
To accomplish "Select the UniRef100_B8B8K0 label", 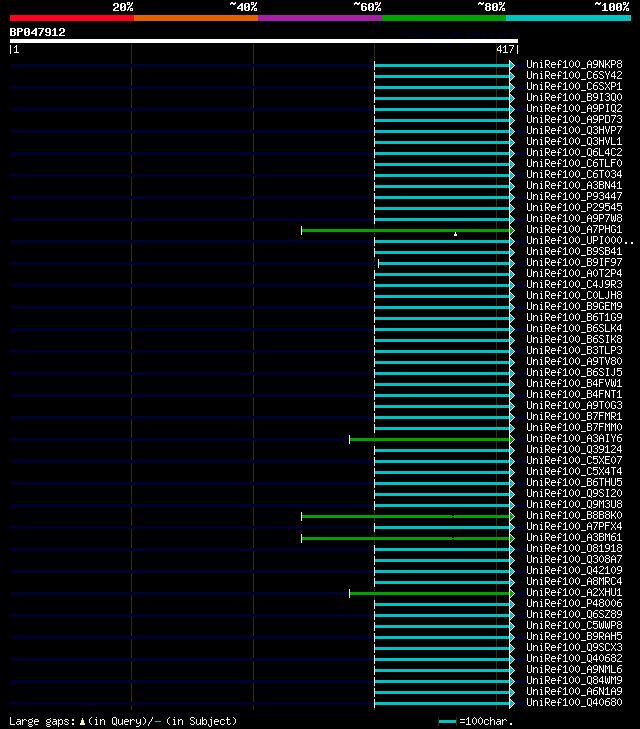I will tap(574, 515).
